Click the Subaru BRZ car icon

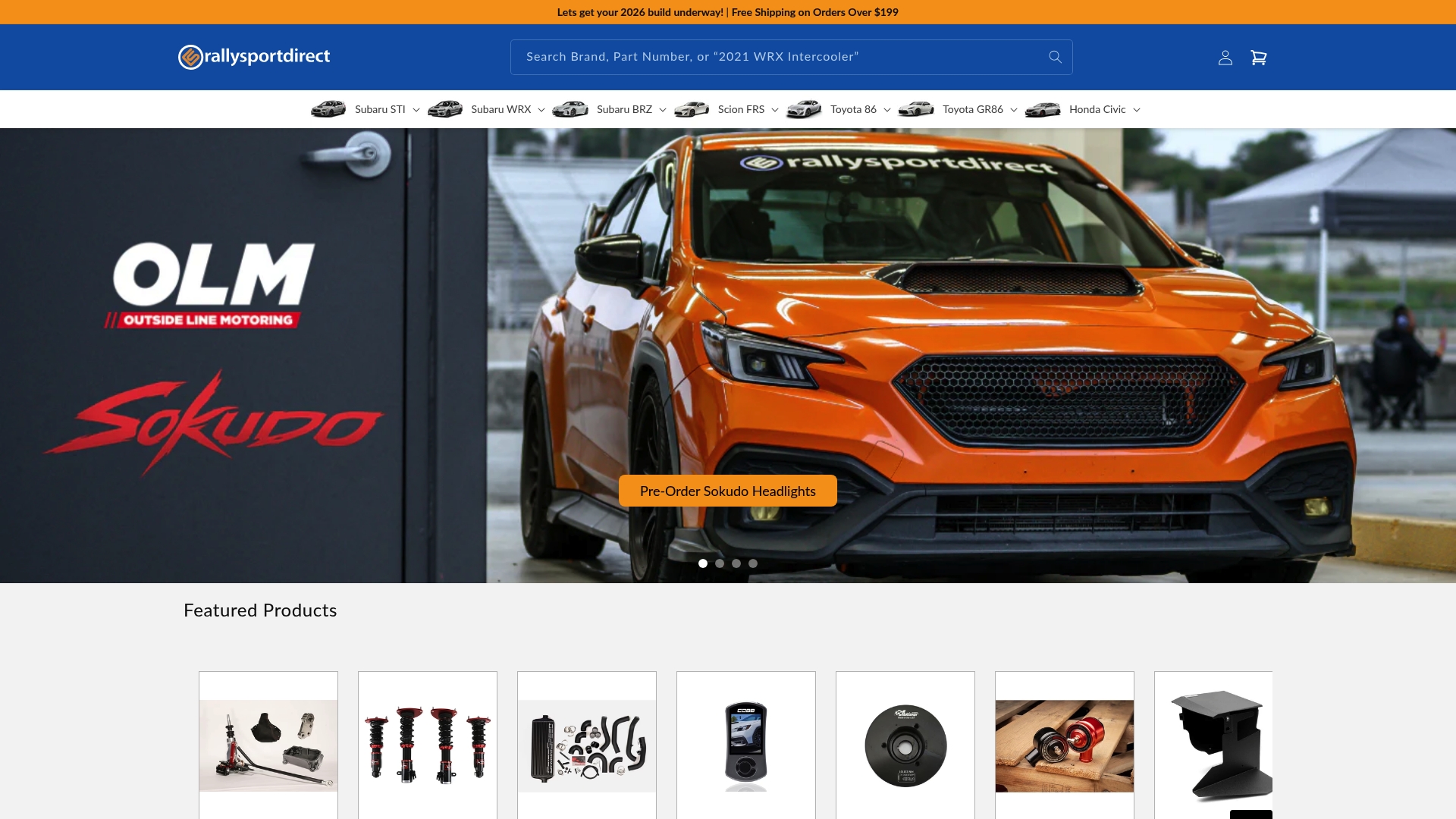coord(570,109)
